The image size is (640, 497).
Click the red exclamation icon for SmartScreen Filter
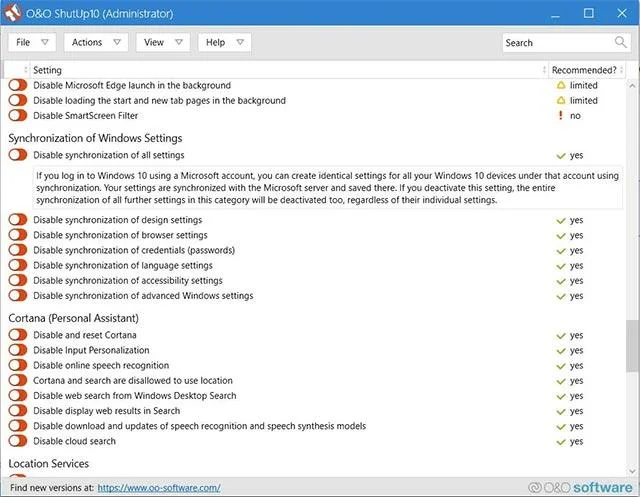560,115
